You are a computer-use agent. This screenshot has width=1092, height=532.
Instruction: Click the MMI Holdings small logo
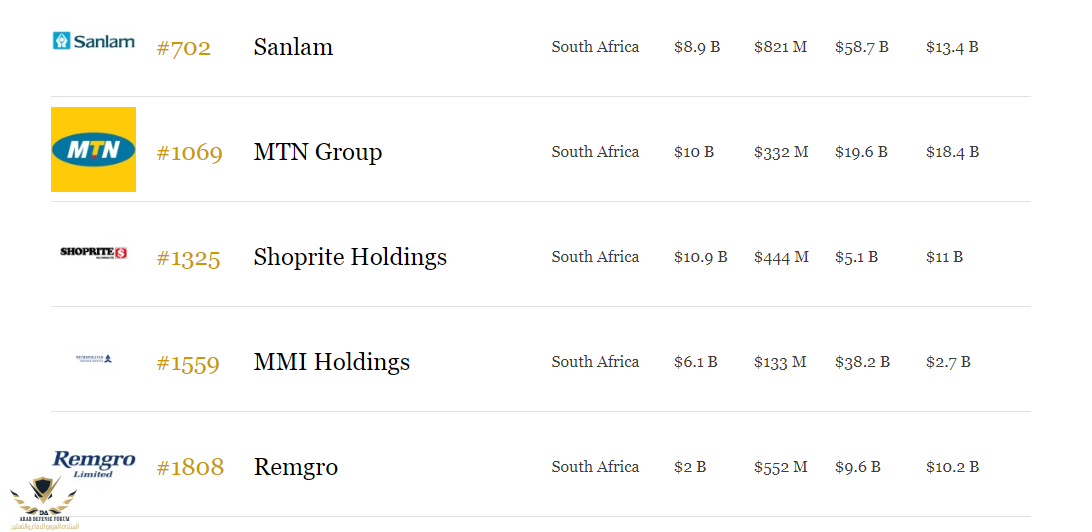point(93,359)
